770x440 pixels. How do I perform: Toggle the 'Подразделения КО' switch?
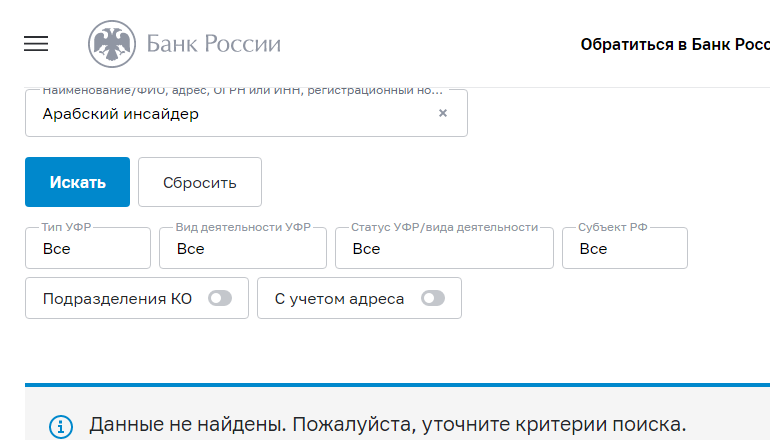pos(220,298)
